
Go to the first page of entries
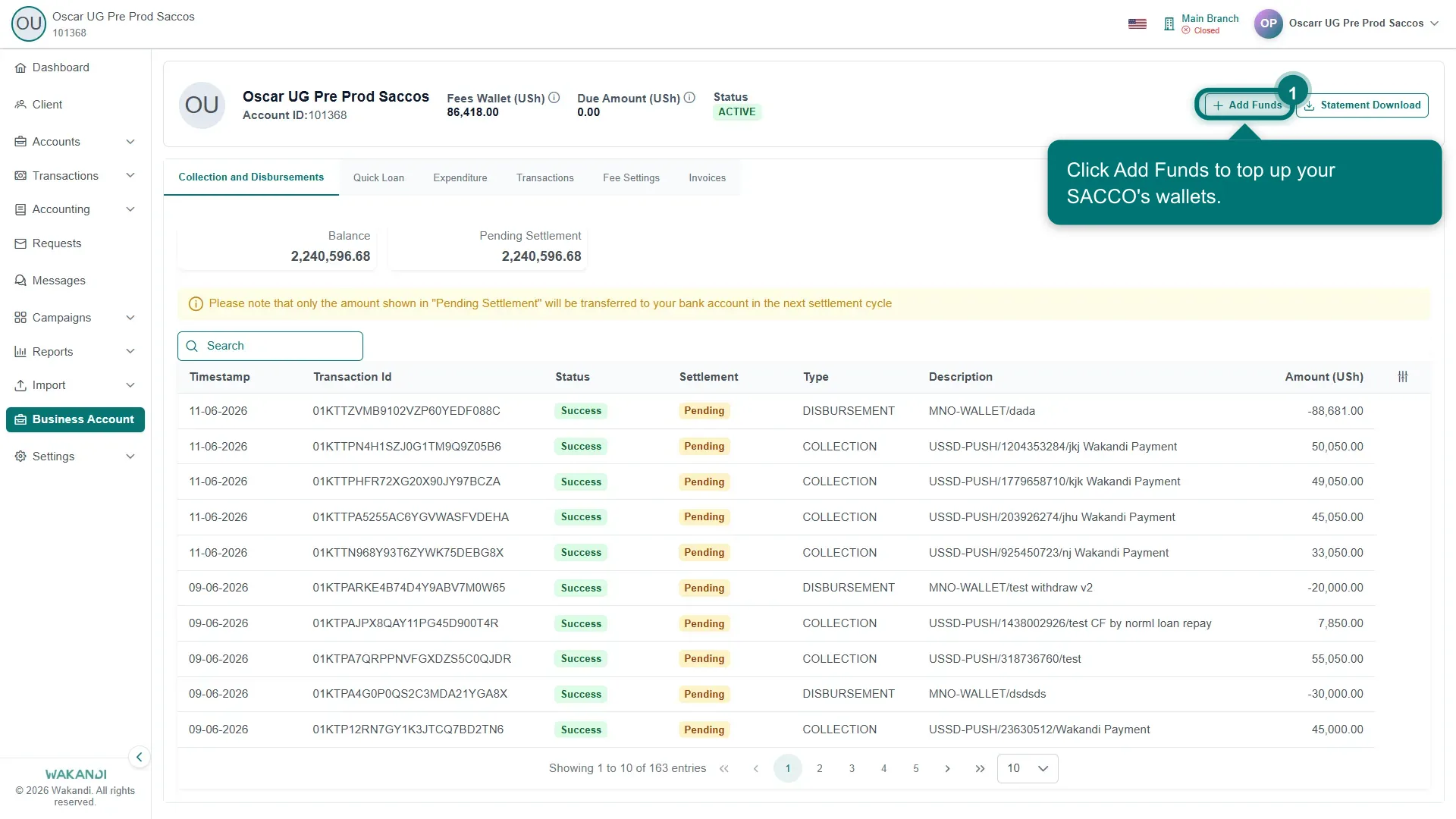[x=724, y=769]
